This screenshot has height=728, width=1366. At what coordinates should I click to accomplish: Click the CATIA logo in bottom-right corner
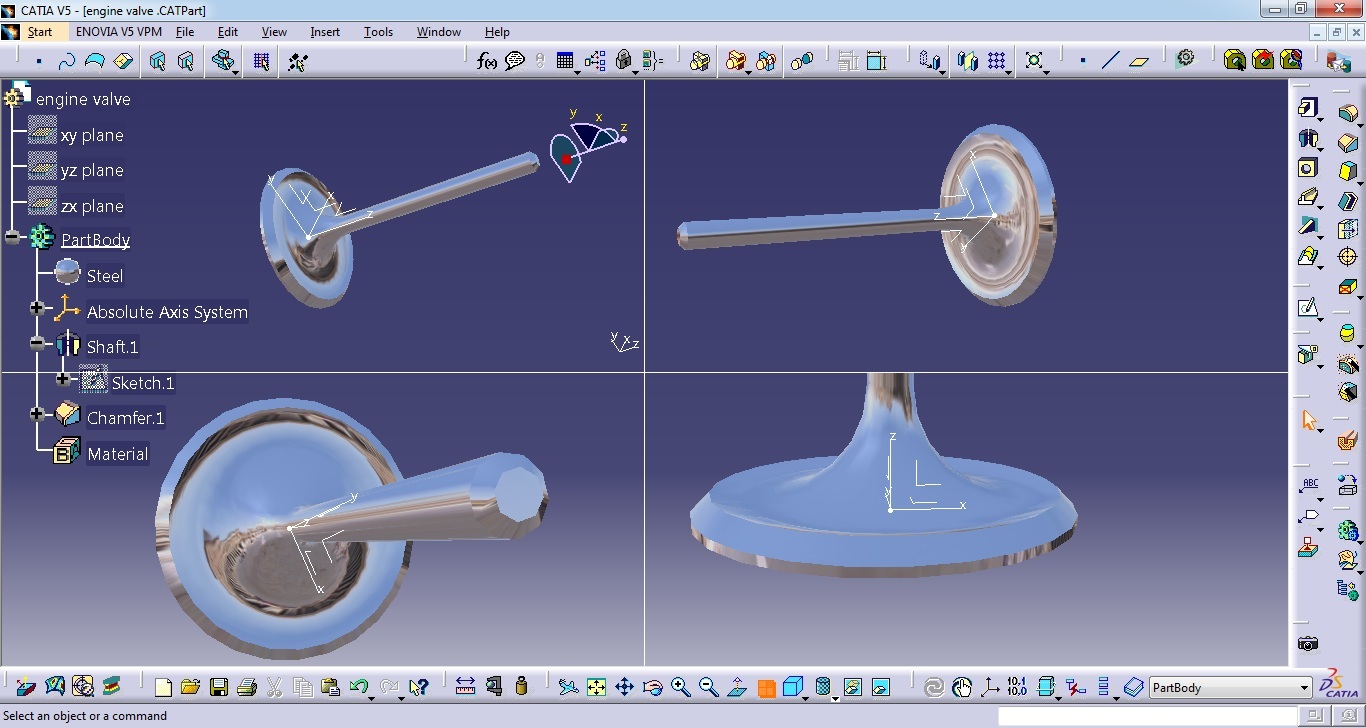click(x=1339, y=685)
